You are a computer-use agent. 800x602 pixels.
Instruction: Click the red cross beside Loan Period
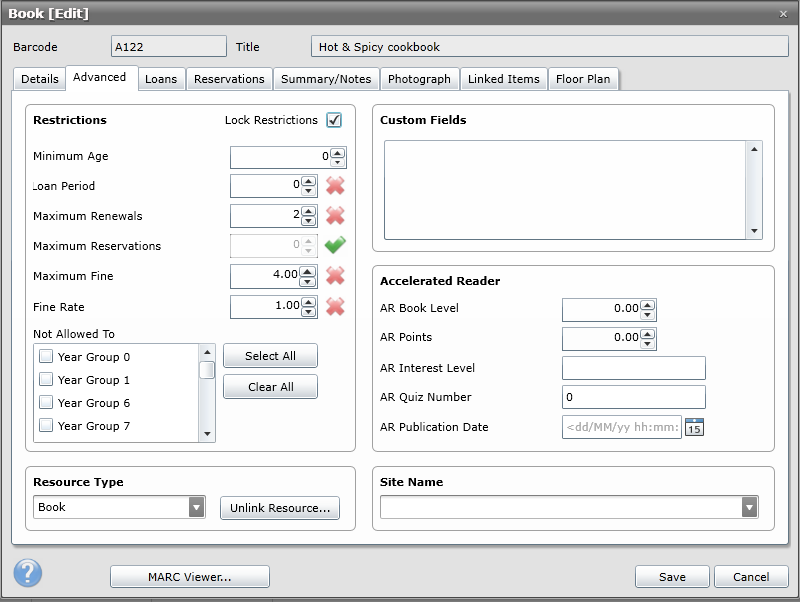[x=335, y=186]
